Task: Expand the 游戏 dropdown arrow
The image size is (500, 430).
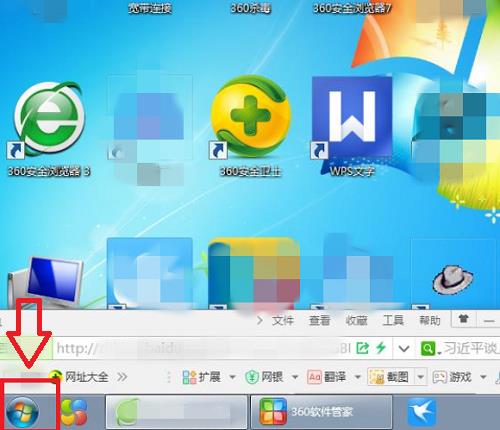Action: click(x=483, y=377)
